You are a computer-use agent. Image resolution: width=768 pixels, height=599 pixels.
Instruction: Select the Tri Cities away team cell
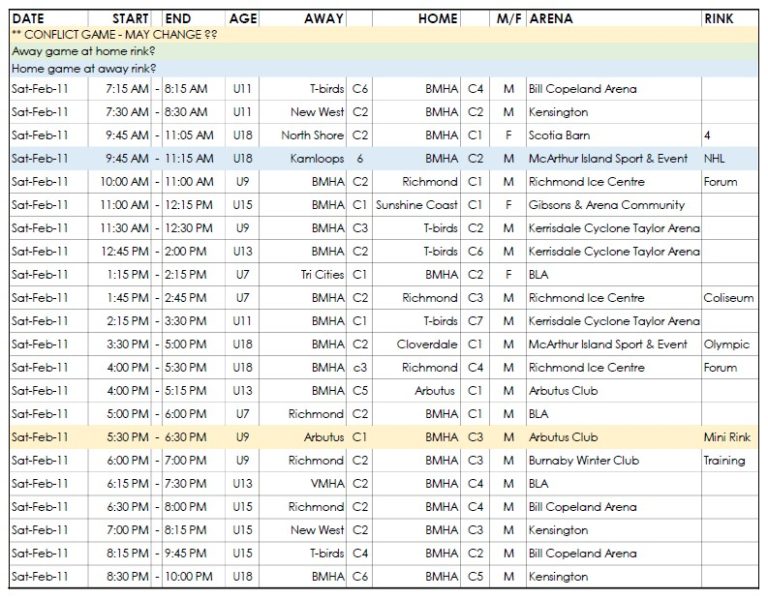[x=322, y=274]
